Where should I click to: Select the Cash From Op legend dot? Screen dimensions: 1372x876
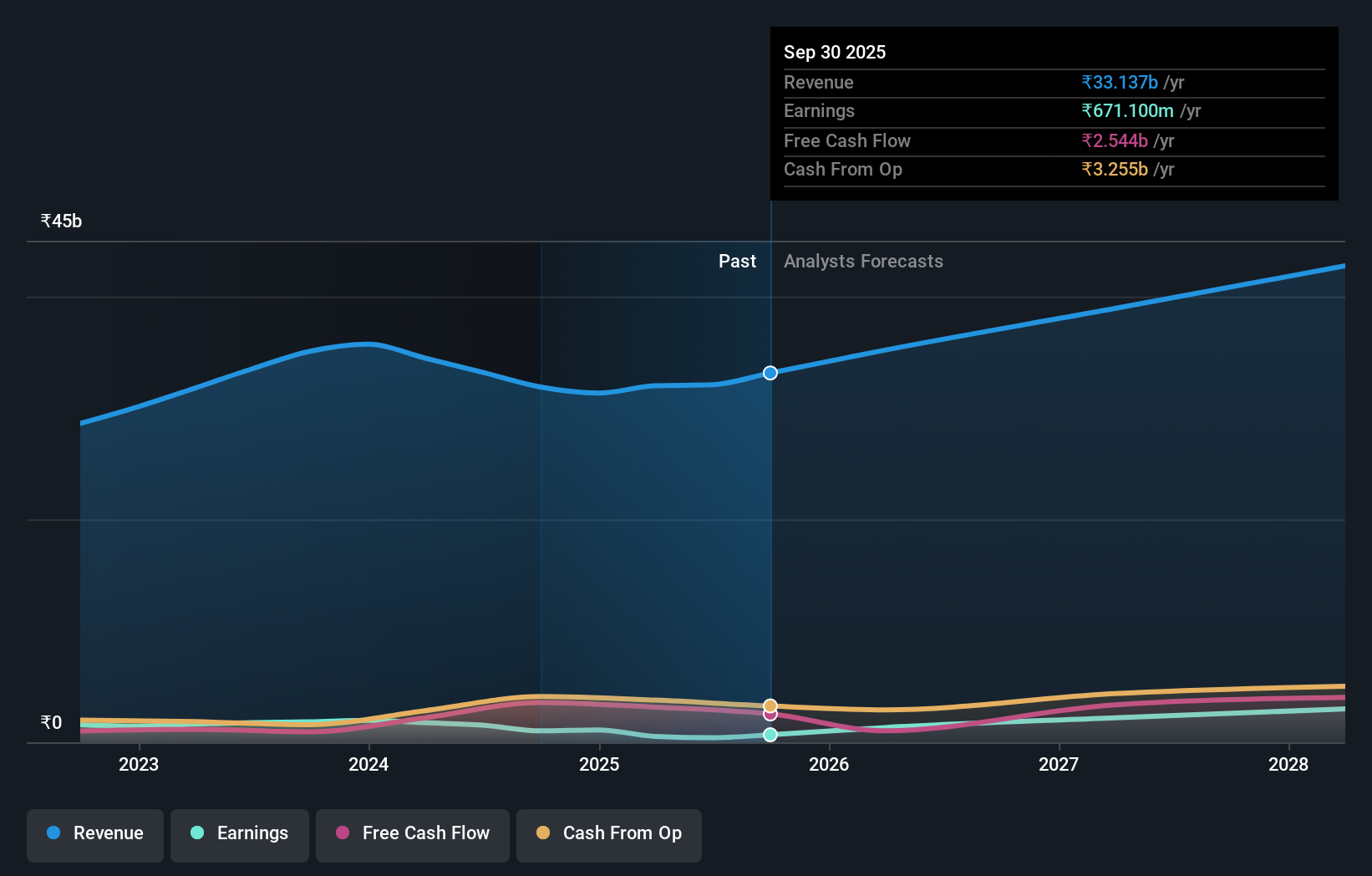(544, 833)
